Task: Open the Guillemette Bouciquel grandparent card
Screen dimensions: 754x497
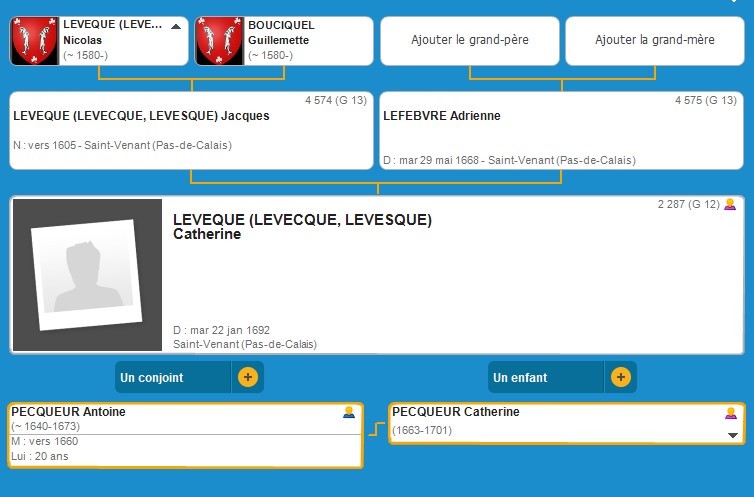Action: coord(290,40)
